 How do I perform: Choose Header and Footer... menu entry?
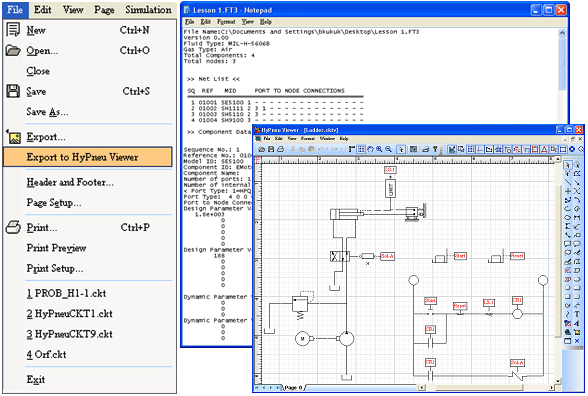pyautogui.click(x=70, y=182)
